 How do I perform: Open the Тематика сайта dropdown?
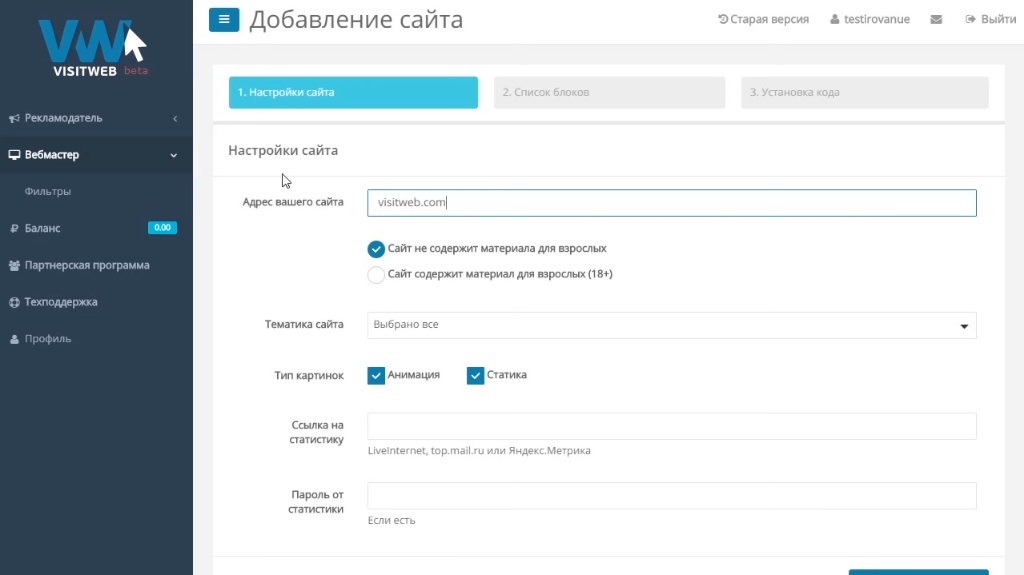[x=671, y=325]
